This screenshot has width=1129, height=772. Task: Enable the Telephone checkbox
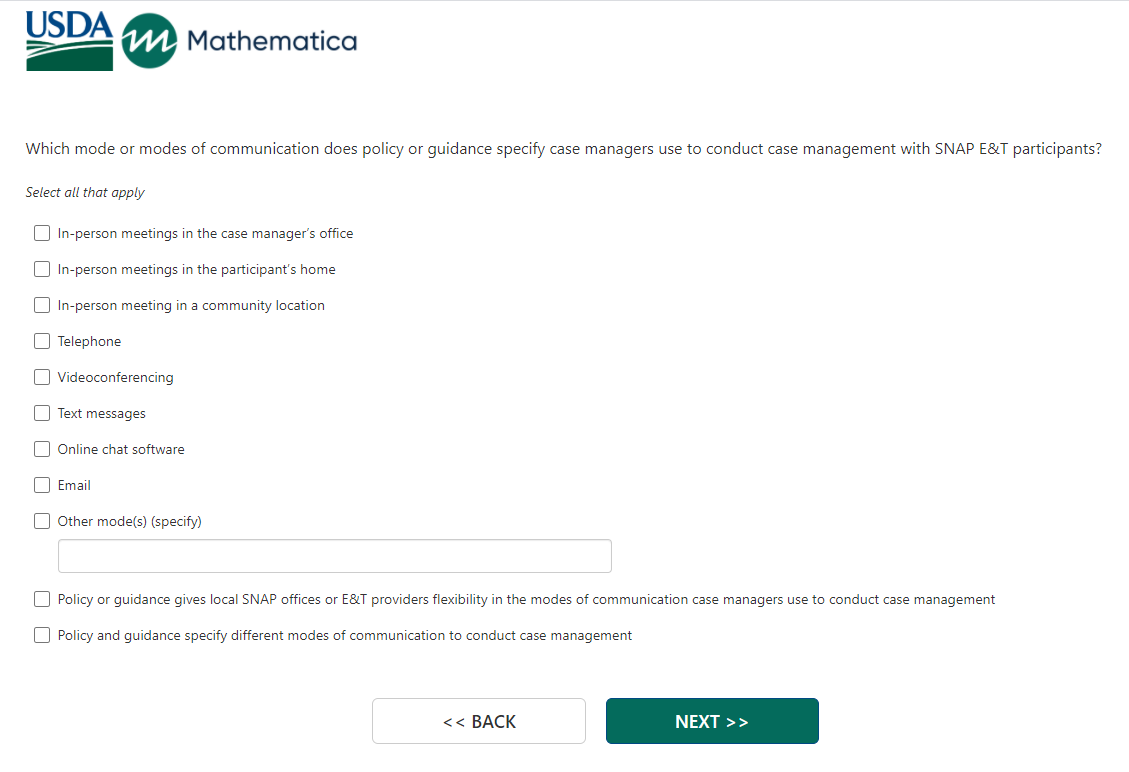coord(42,342)
